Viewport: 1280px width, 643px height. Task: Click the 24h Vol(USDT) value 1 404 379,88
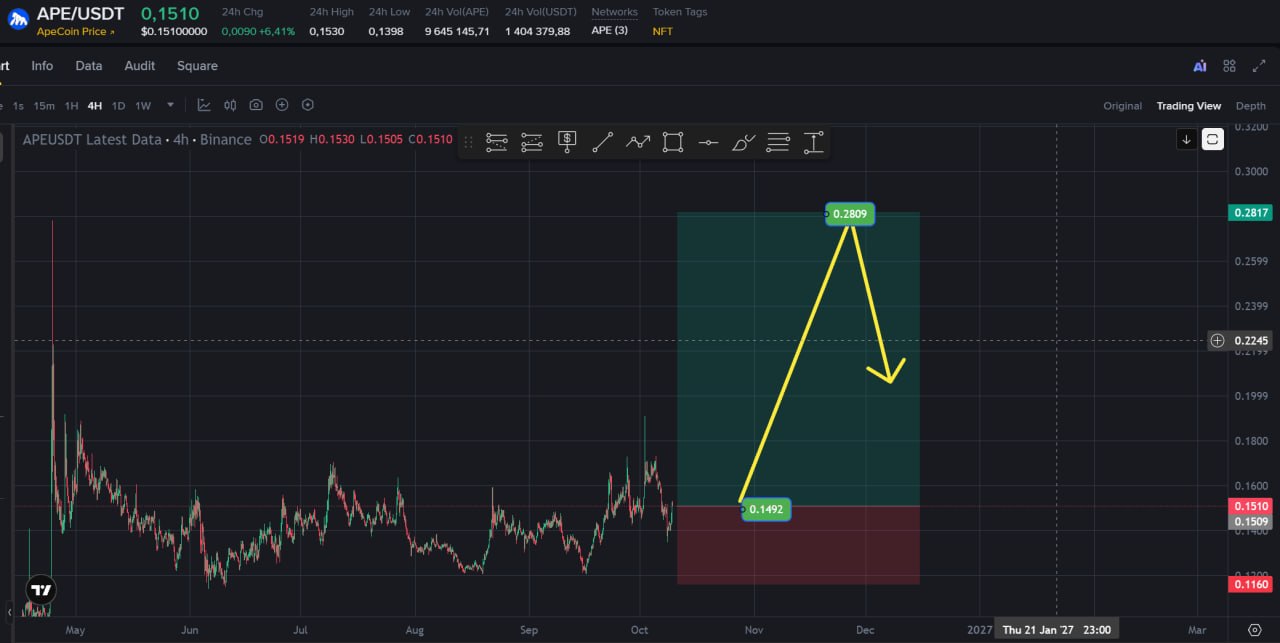coord(537,31)
